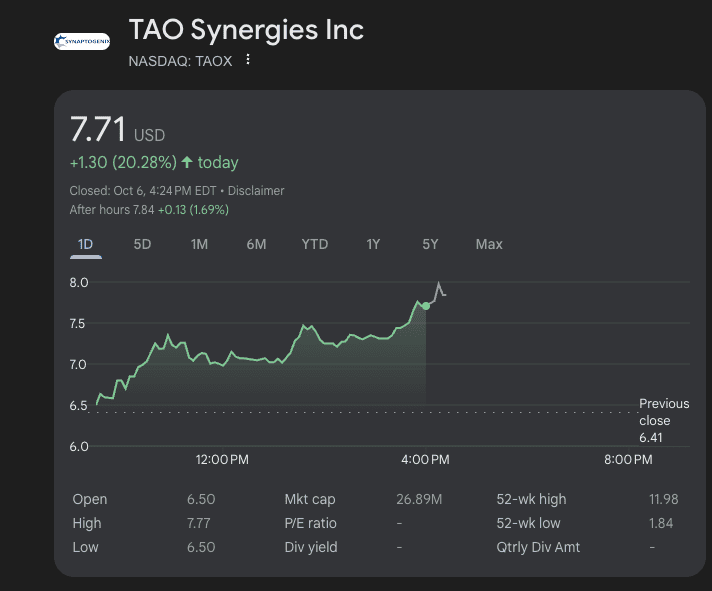This screenshot has width=712, height=591.
Task: Select the Max chart range
Action: click(489, 244)
